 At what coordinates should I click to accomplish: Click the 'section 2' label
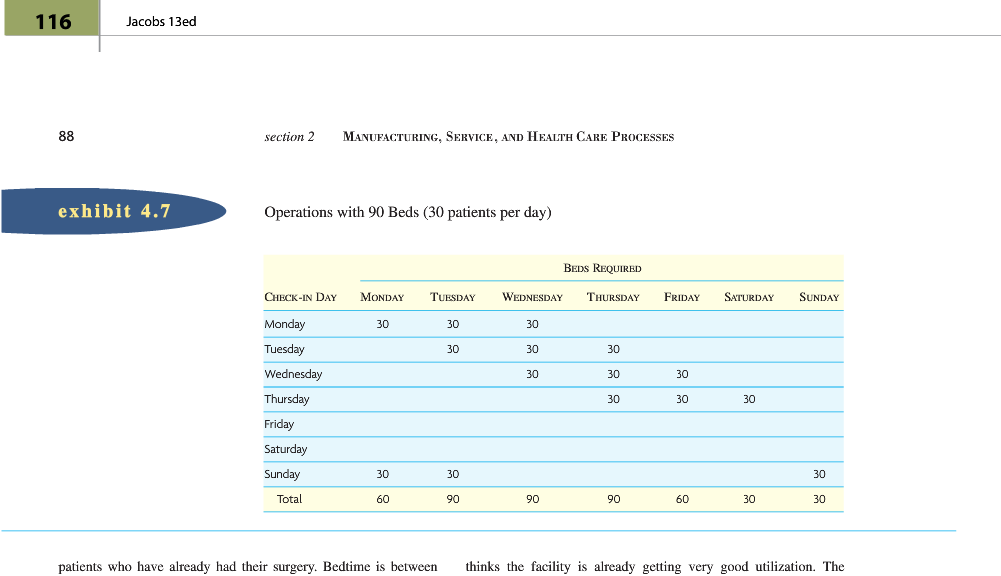click(289, 137)
